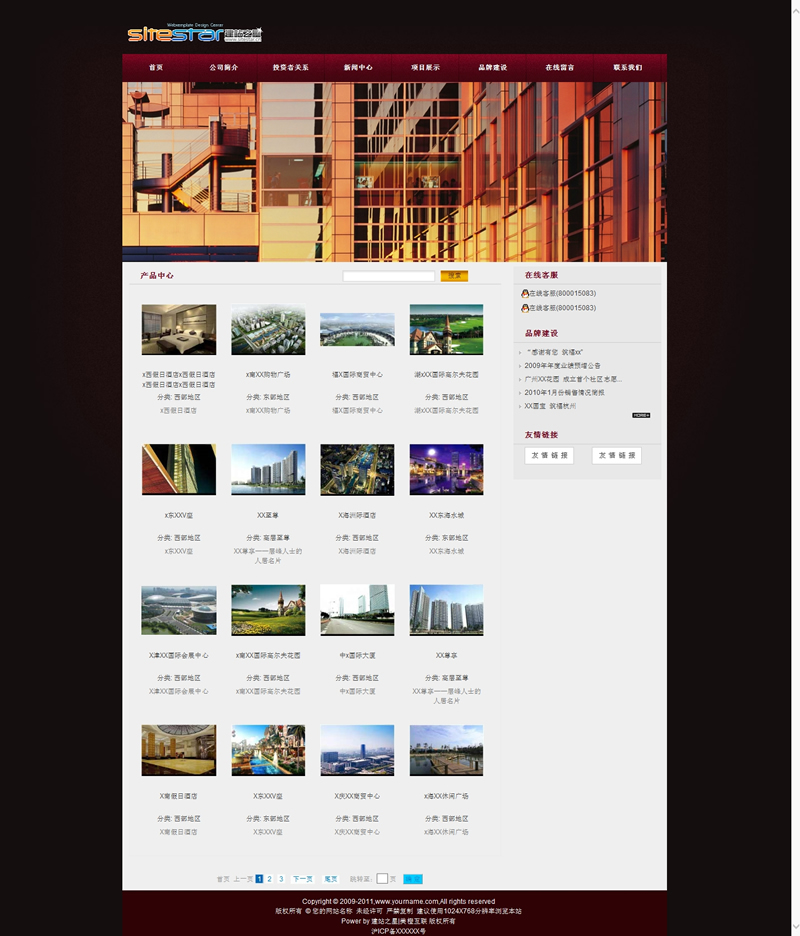The height and width of the screenshot is (936, 800).
Task: Click the first 在线客服 QQ penguin icon
Action: pos(525,293)
